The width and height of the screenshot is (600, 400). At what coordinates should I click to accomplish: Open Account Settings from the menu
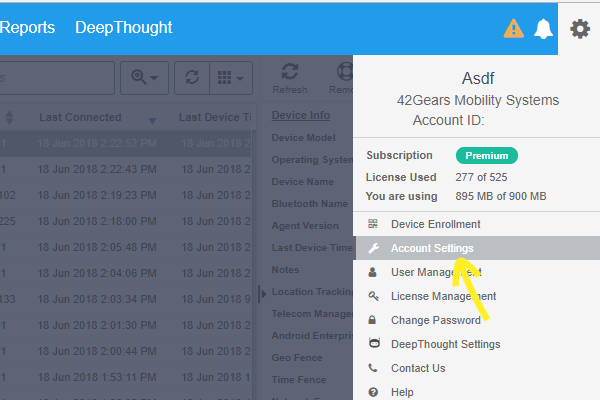click(x=476, y=248)
